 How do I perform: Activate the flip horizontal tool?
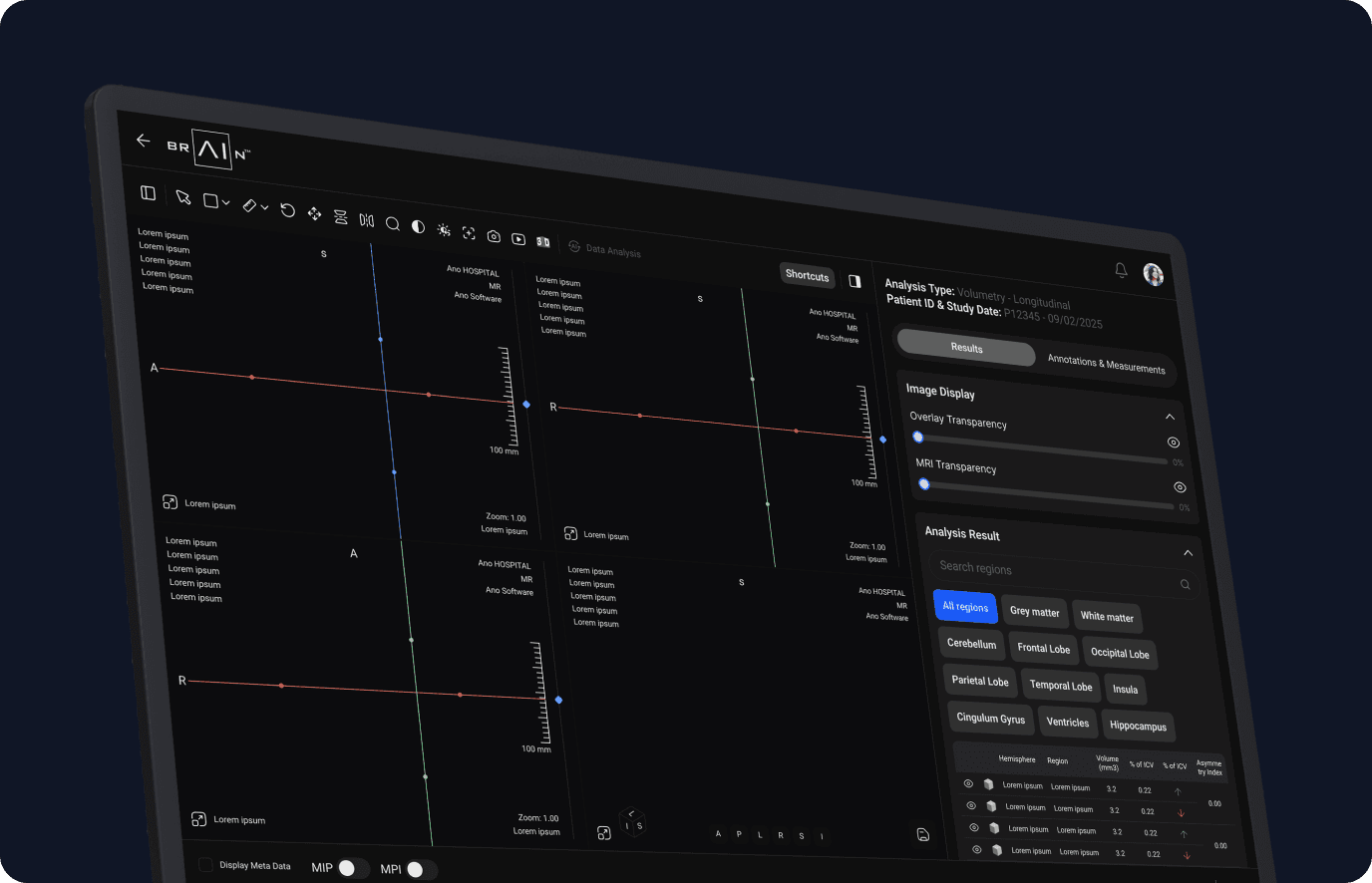tap(366, 219)
